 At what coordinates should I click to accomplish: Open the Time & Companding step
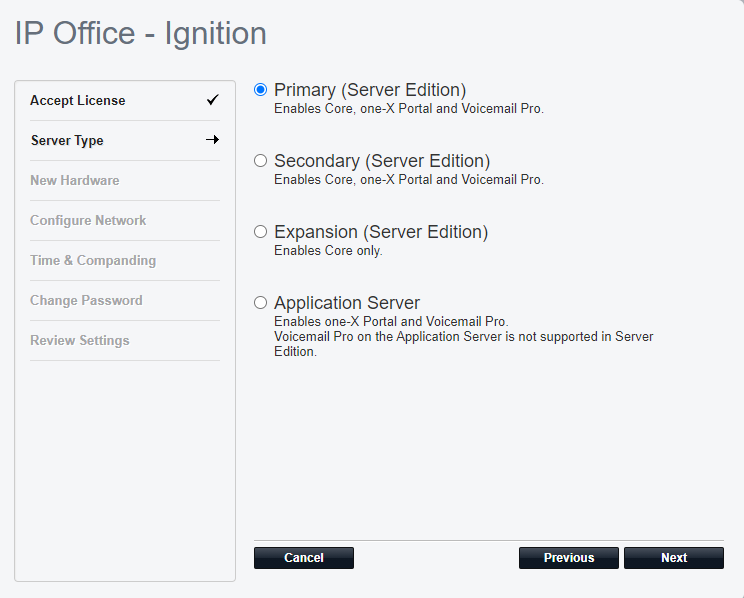(x=125, y=261)
